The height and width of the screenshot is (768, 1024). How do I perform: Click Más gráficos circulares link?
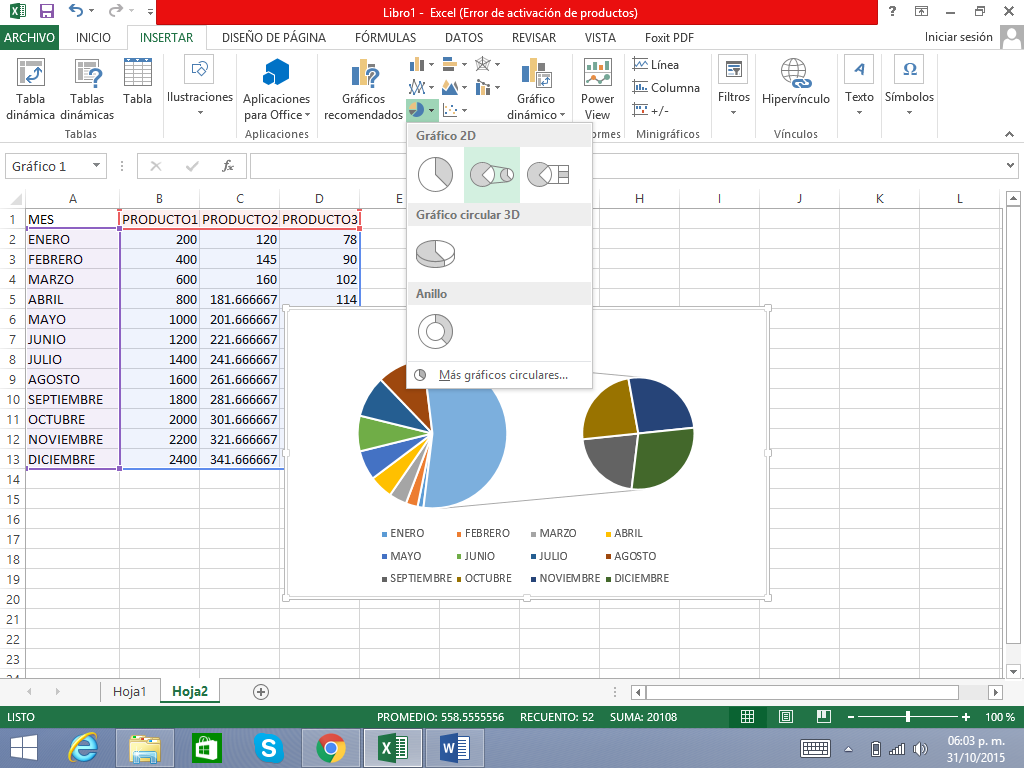point(502,375)
